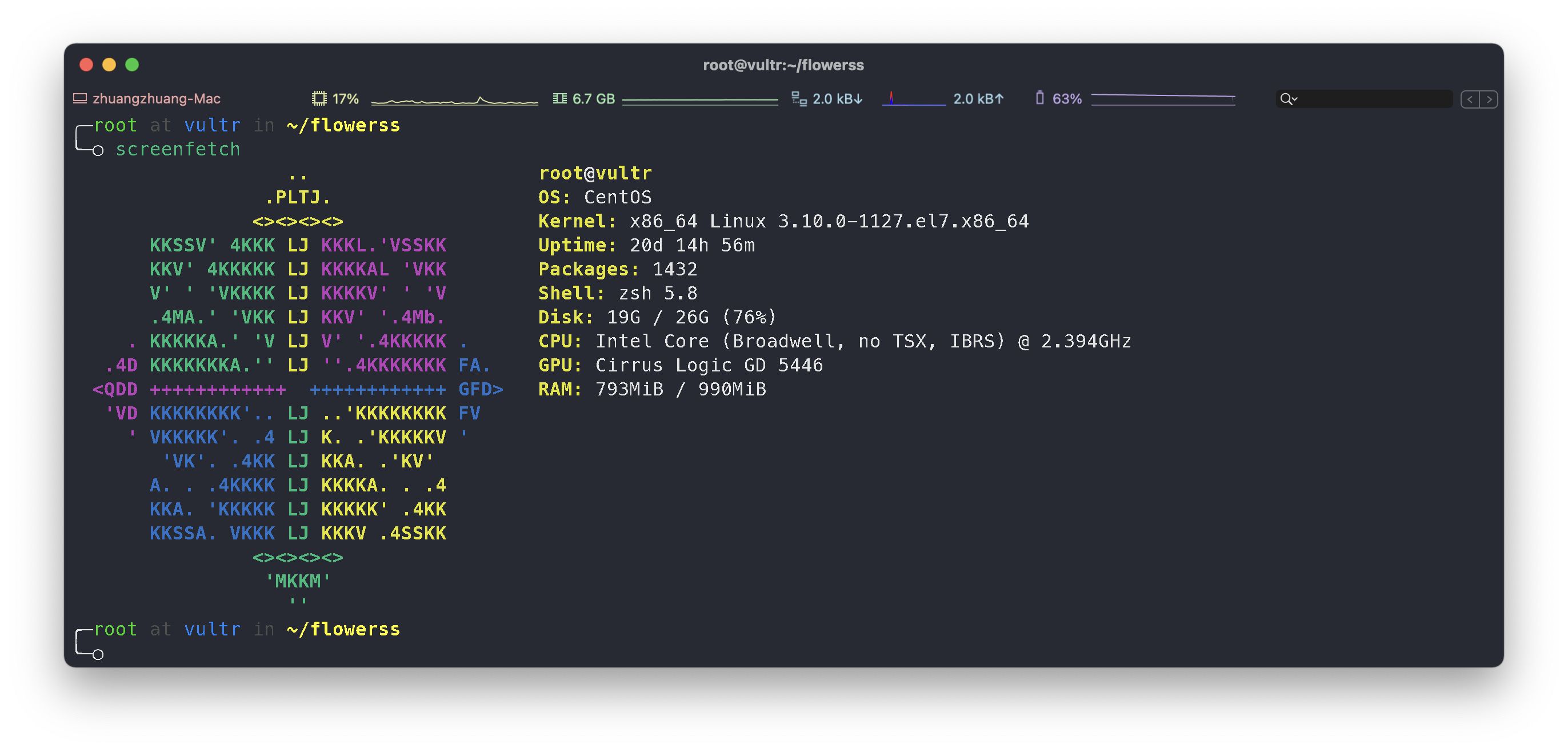Screen dimensions: 1568x752
Task: Click the 63% battery value
Action: pos(1067,99)
